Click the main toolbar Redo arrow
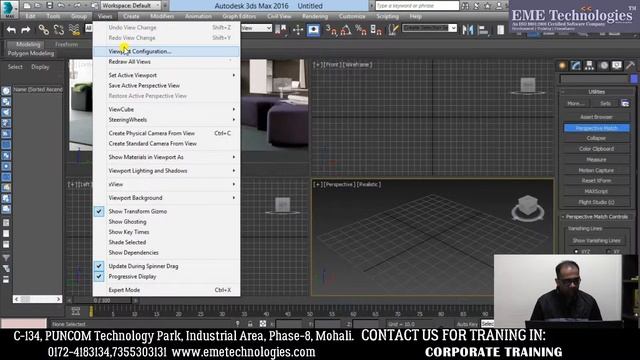Viewport: 640px width, 360px height. (26, 29)
